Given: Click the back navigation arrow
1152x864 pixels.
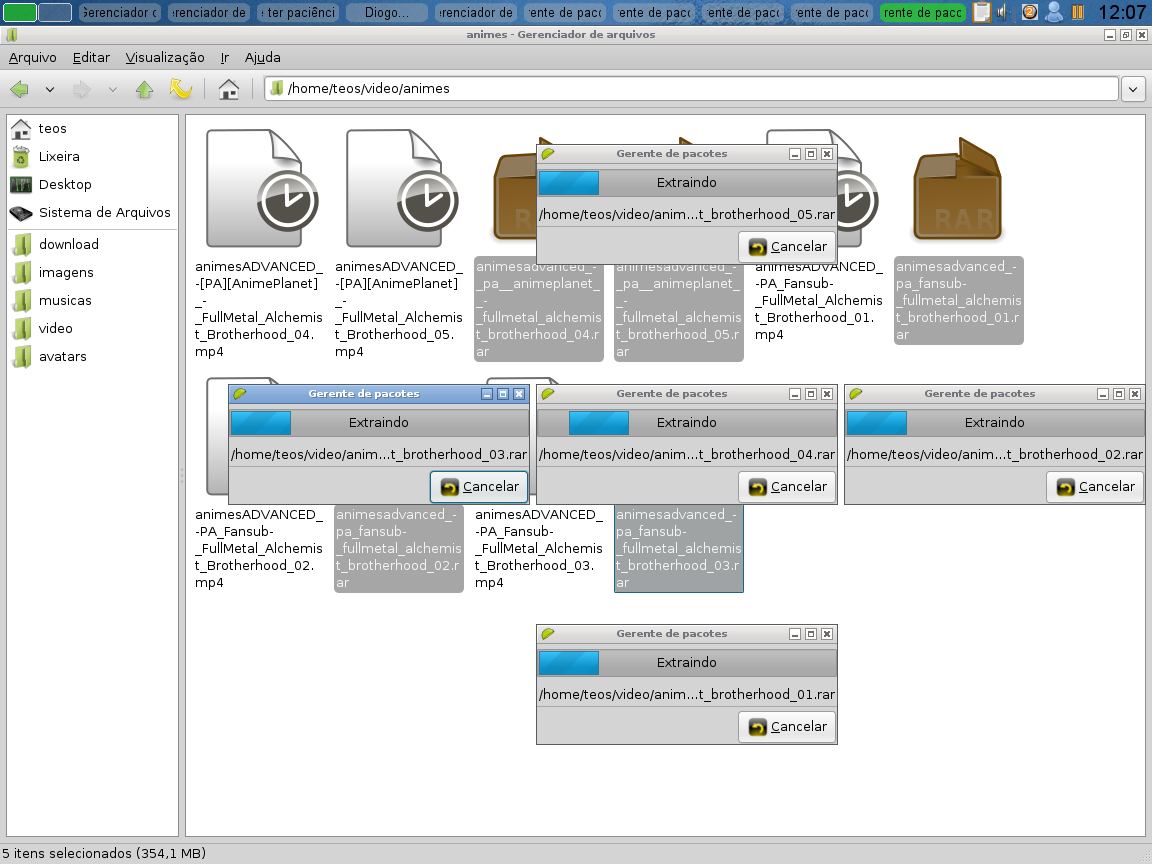Looking at the screenshot, I should (x=20, y=90).
